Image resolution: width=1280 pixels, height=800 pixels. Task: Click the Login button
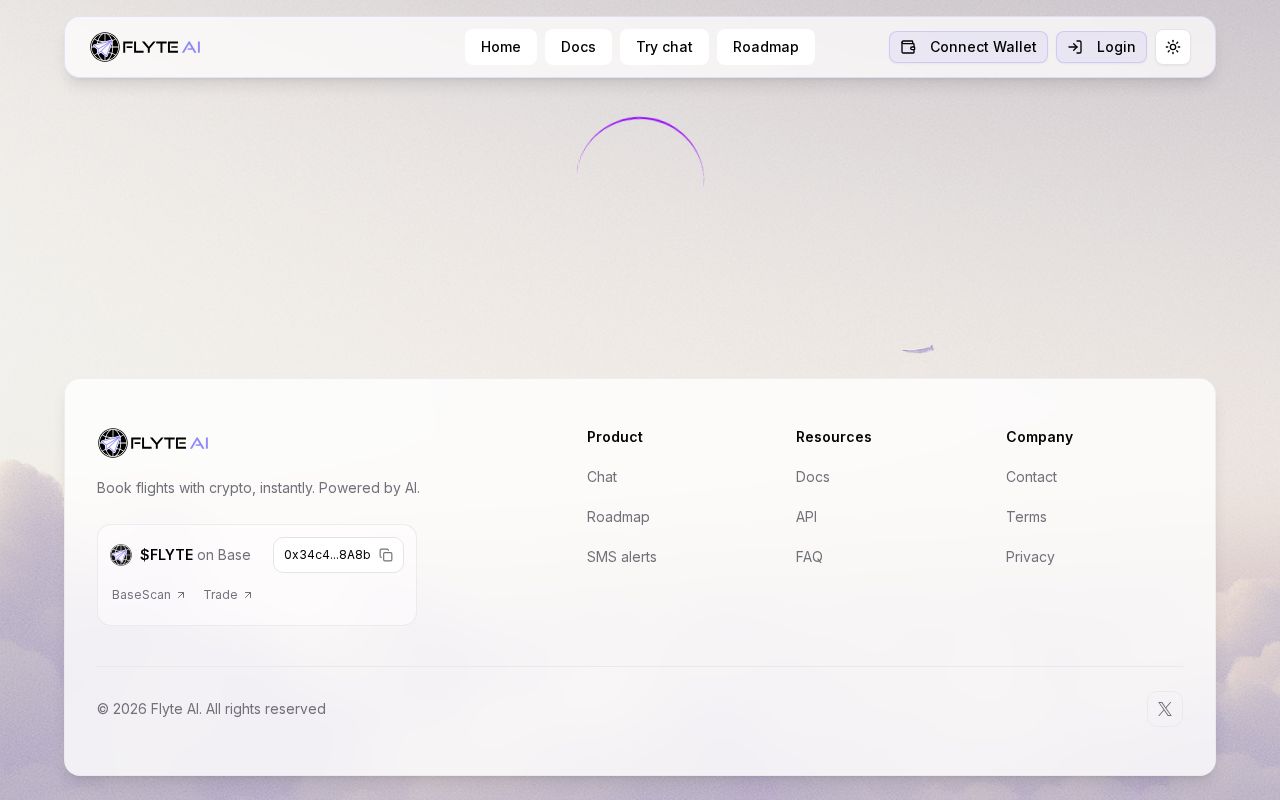click(1101, 47)
